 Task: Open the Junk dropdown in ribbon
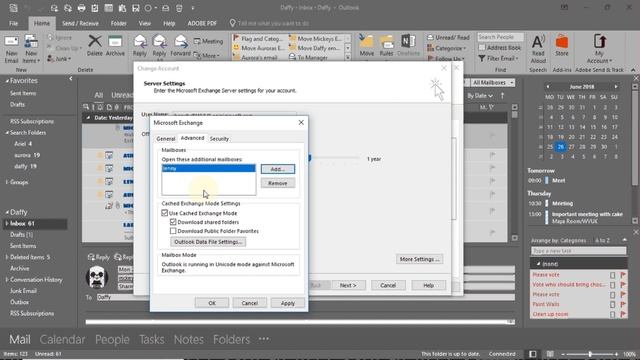point(60,59)
